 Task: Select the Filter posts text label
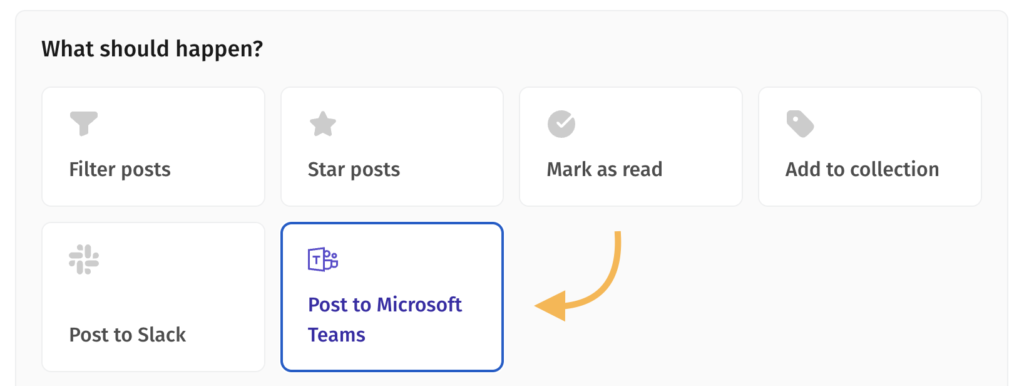coord(120,170)
